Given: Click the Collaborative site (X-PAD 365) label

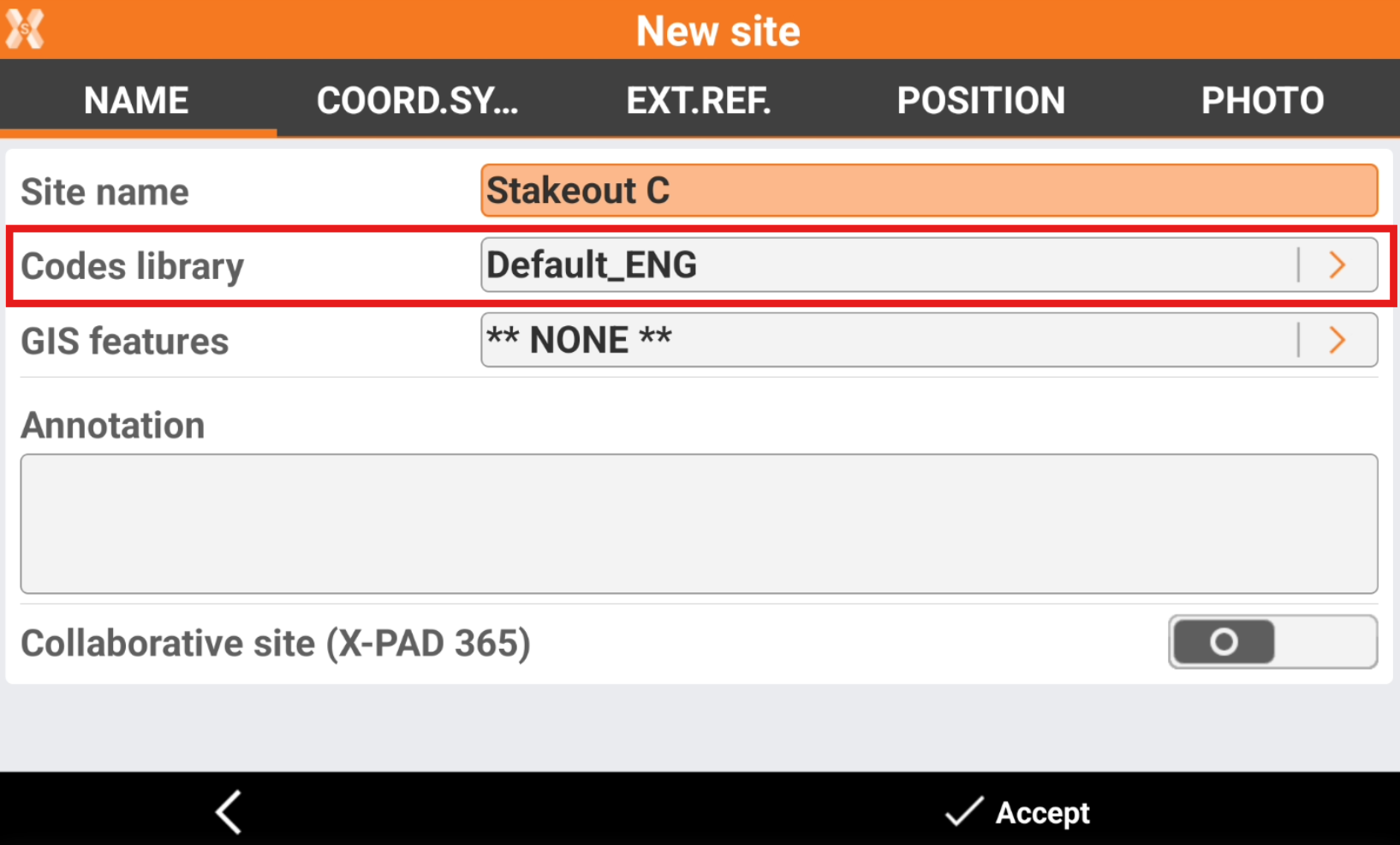Looking at the screenshot, I should [x=276, y=644].
